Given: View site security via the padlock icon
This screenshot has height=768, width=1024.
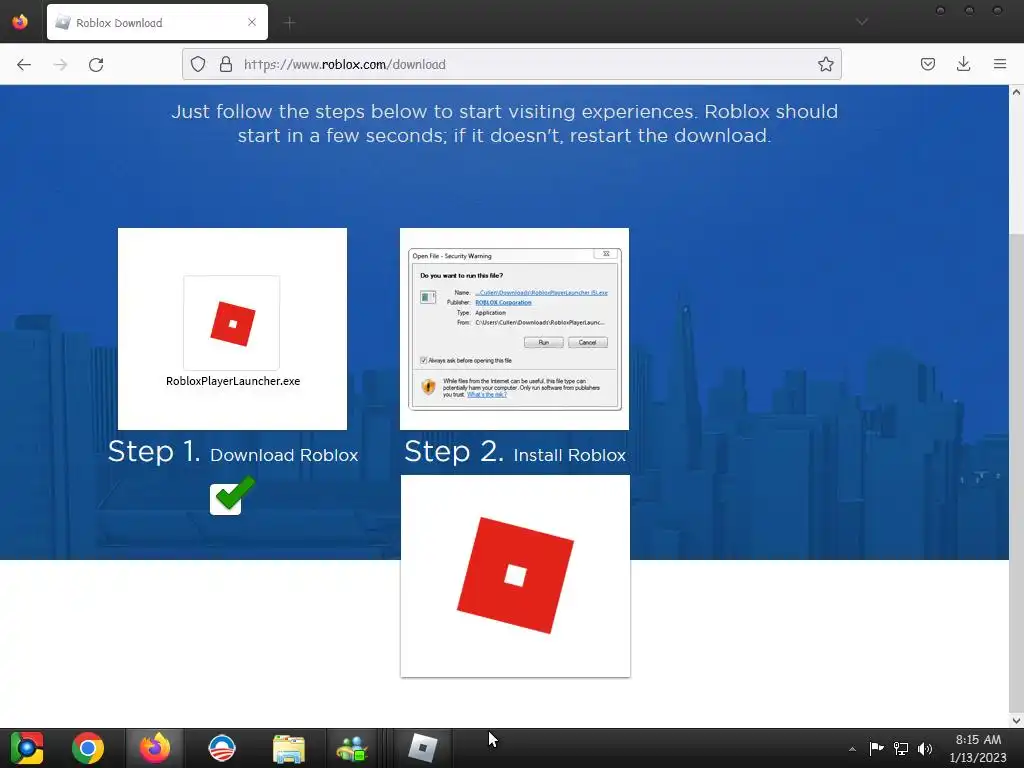Looking at the screenshot, I should click(226, 64).
